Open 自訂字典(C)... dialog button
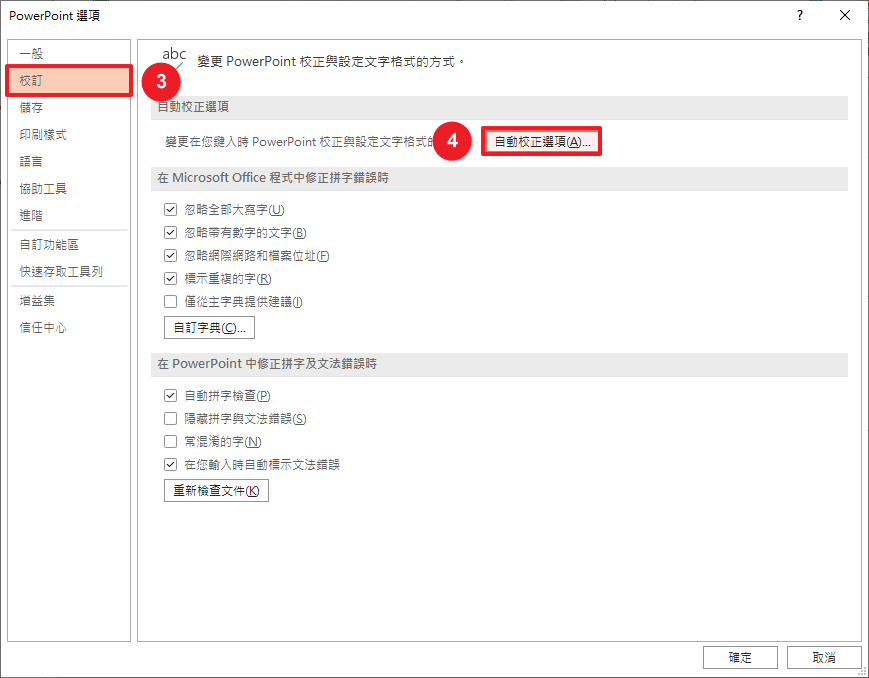Viewport: 869px width, 678px height. 209,328
